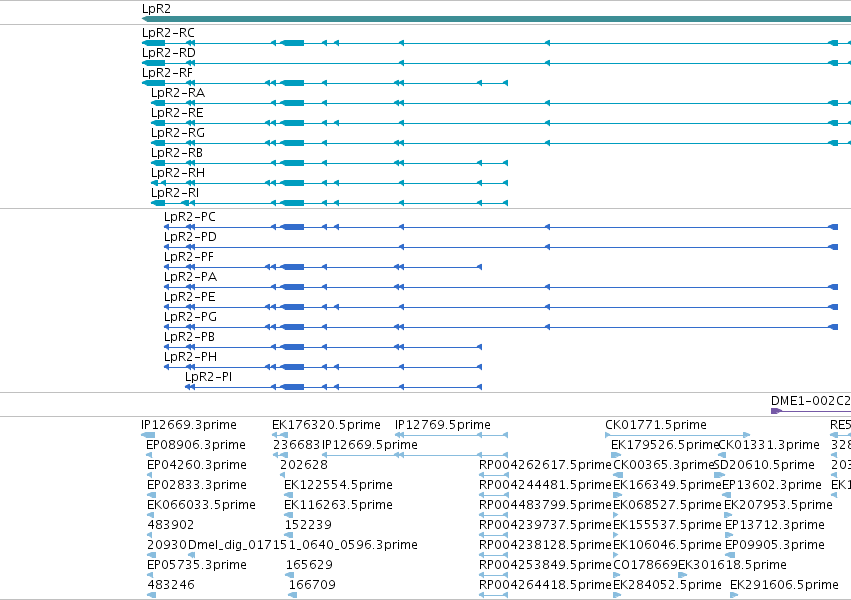Select the LpR2-PE protein label

[x=190, y=297]
